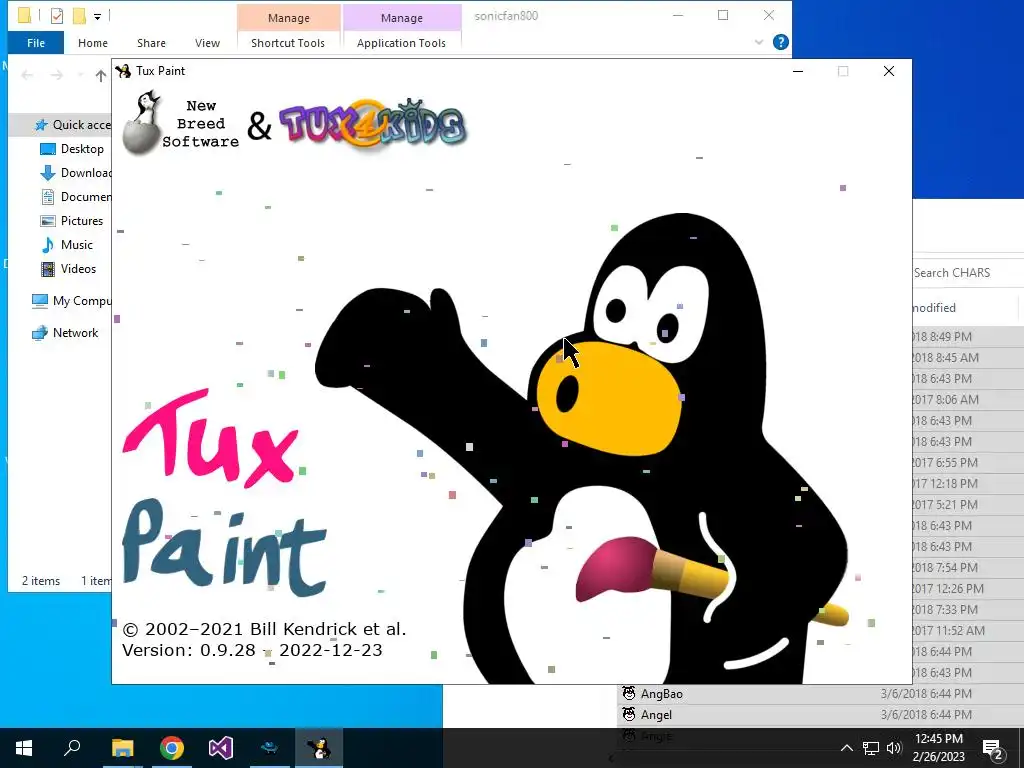Click the Properties quick access icon
Image resolution: width=1024 pixels, height=768 pixels.
point(57,16)
